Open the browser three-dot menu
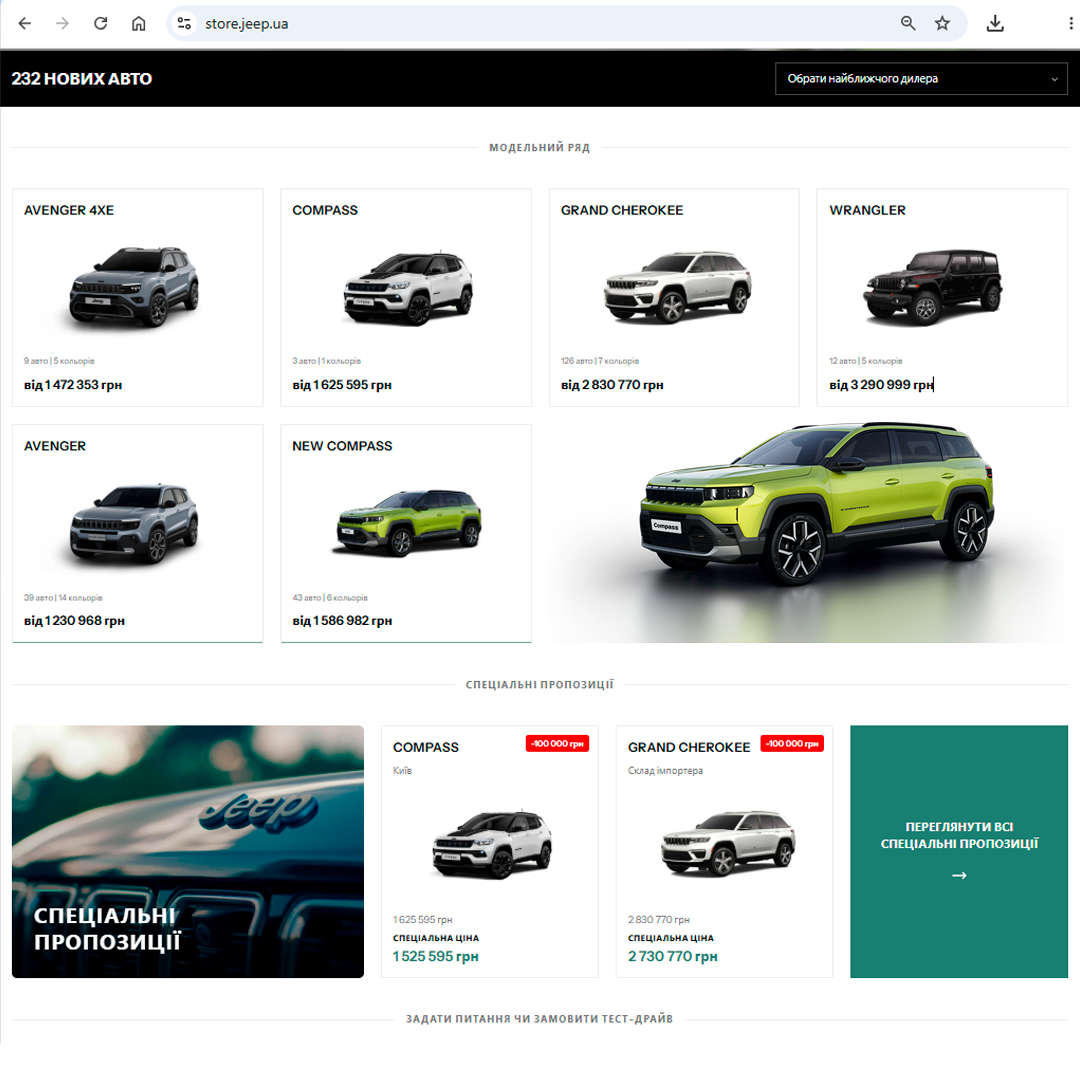 pos(1070,23)
